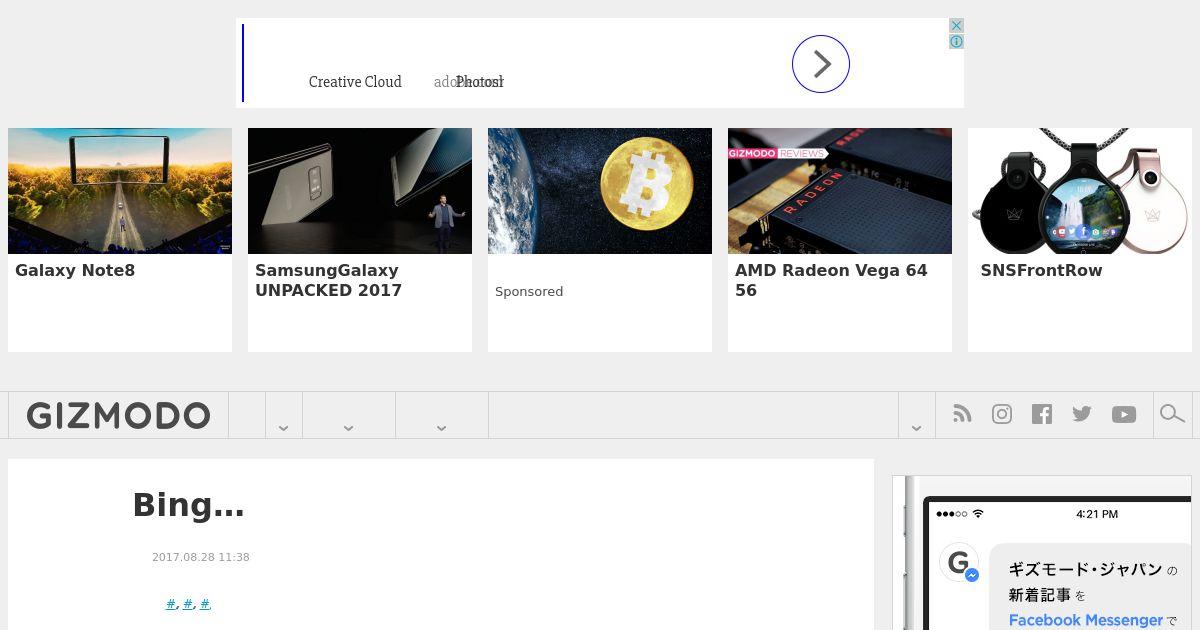
Task: Open the wearable camera pendants thumbnail
Action: coord(1080,191)
